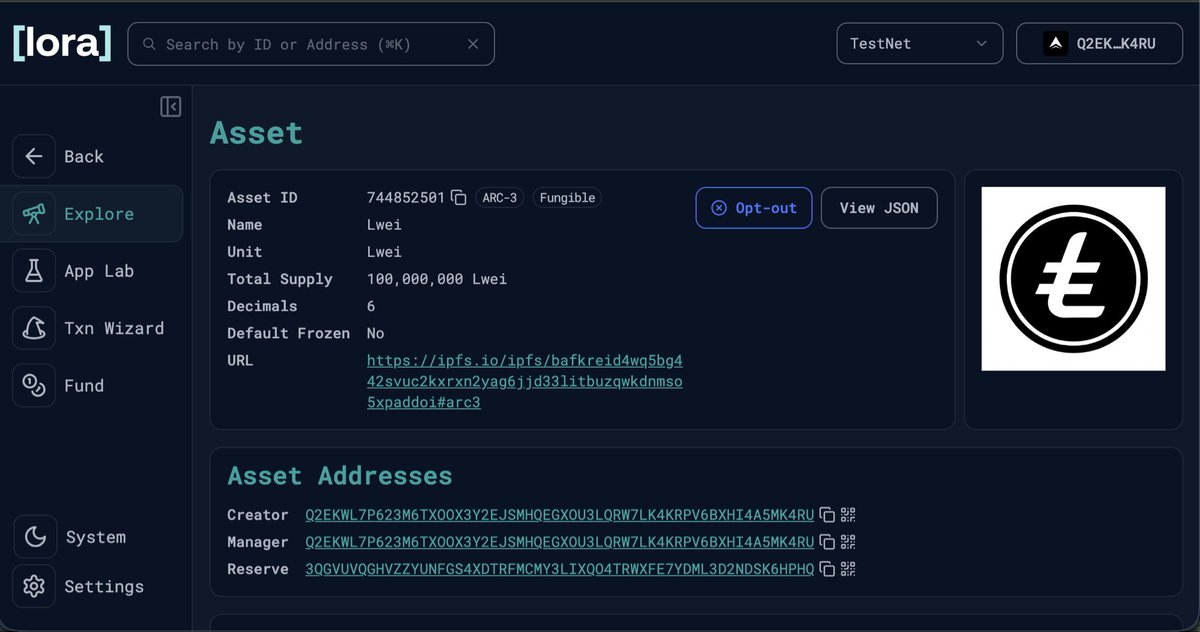Click the Back arrow icon
The image size is (1200, 632).
pyautogui.click(x=34, y=156)
